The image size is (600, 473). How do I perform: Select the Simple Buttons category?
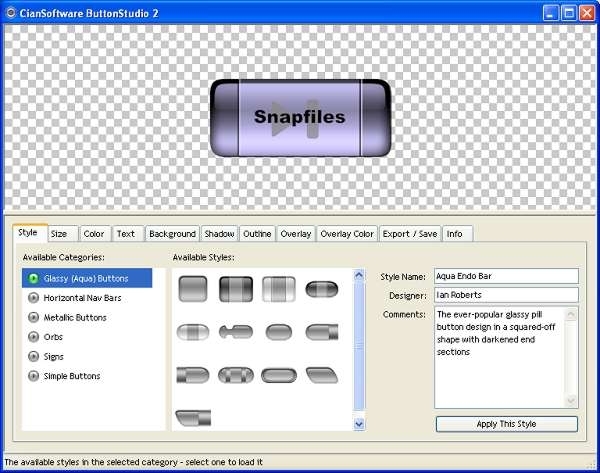click(87, 376)
